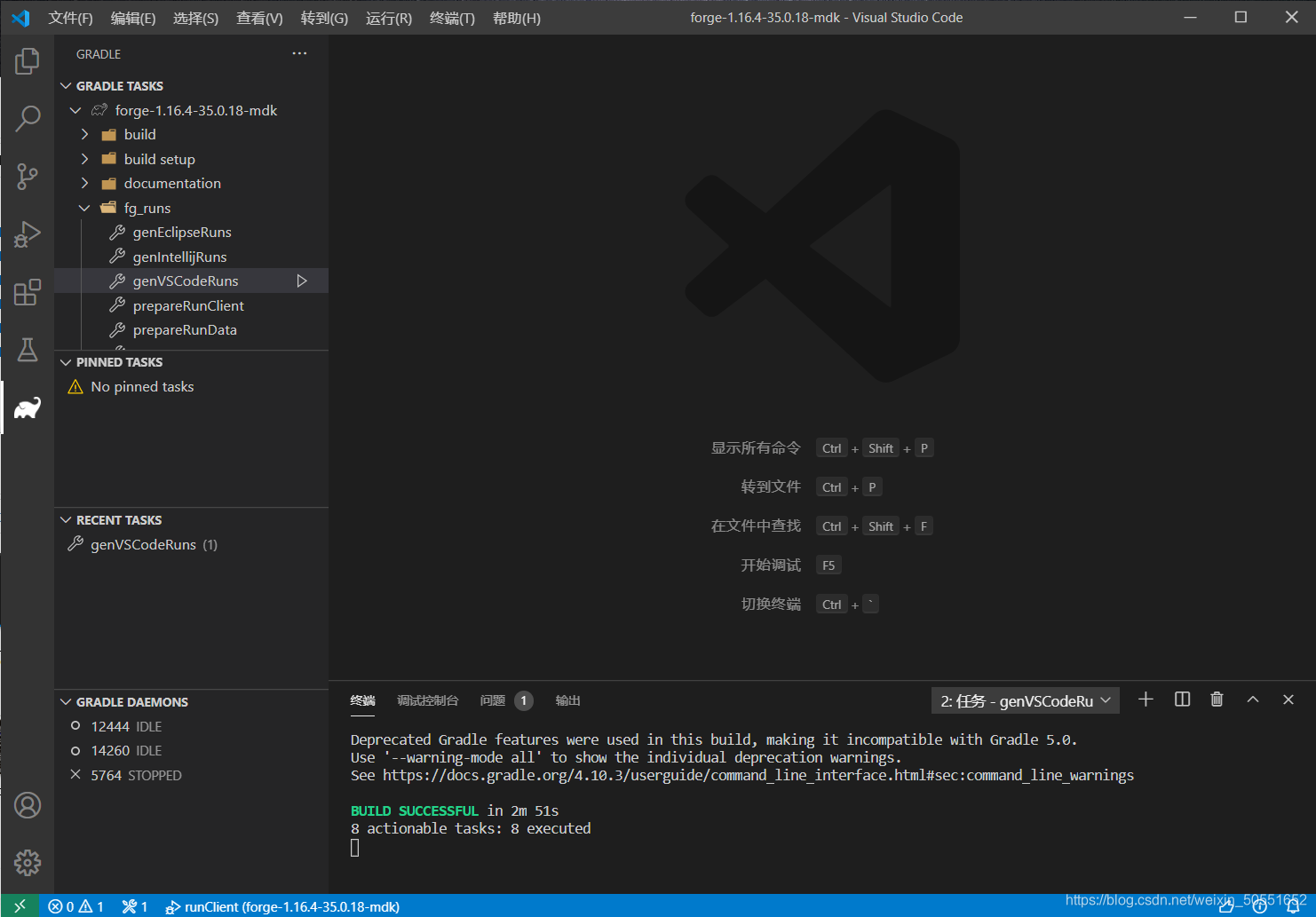Expand the documentation folder

point(85,183)
